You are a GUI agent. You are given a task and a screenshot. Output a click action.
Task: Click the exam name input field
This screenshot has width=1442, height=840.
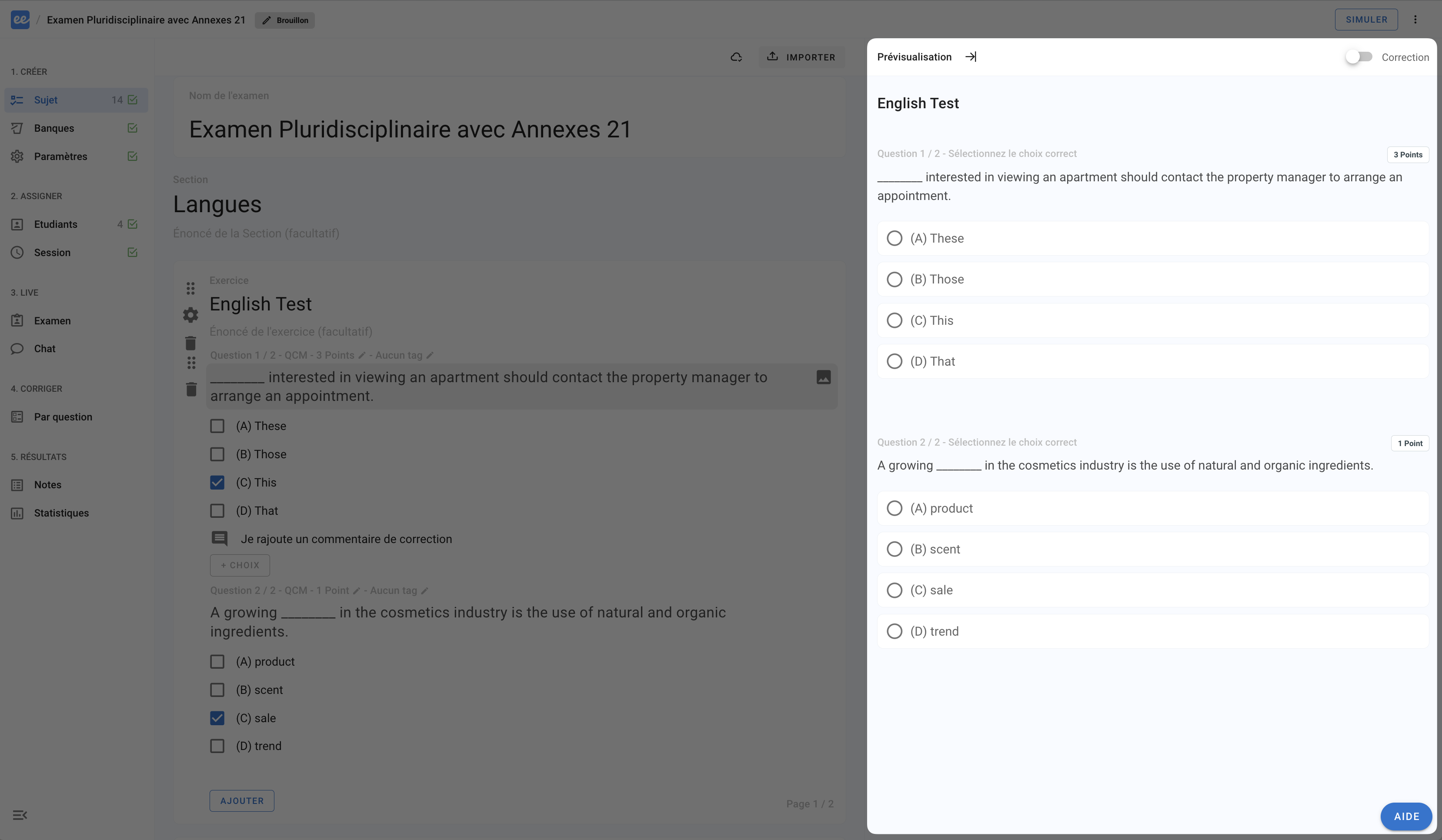point(410,129)
